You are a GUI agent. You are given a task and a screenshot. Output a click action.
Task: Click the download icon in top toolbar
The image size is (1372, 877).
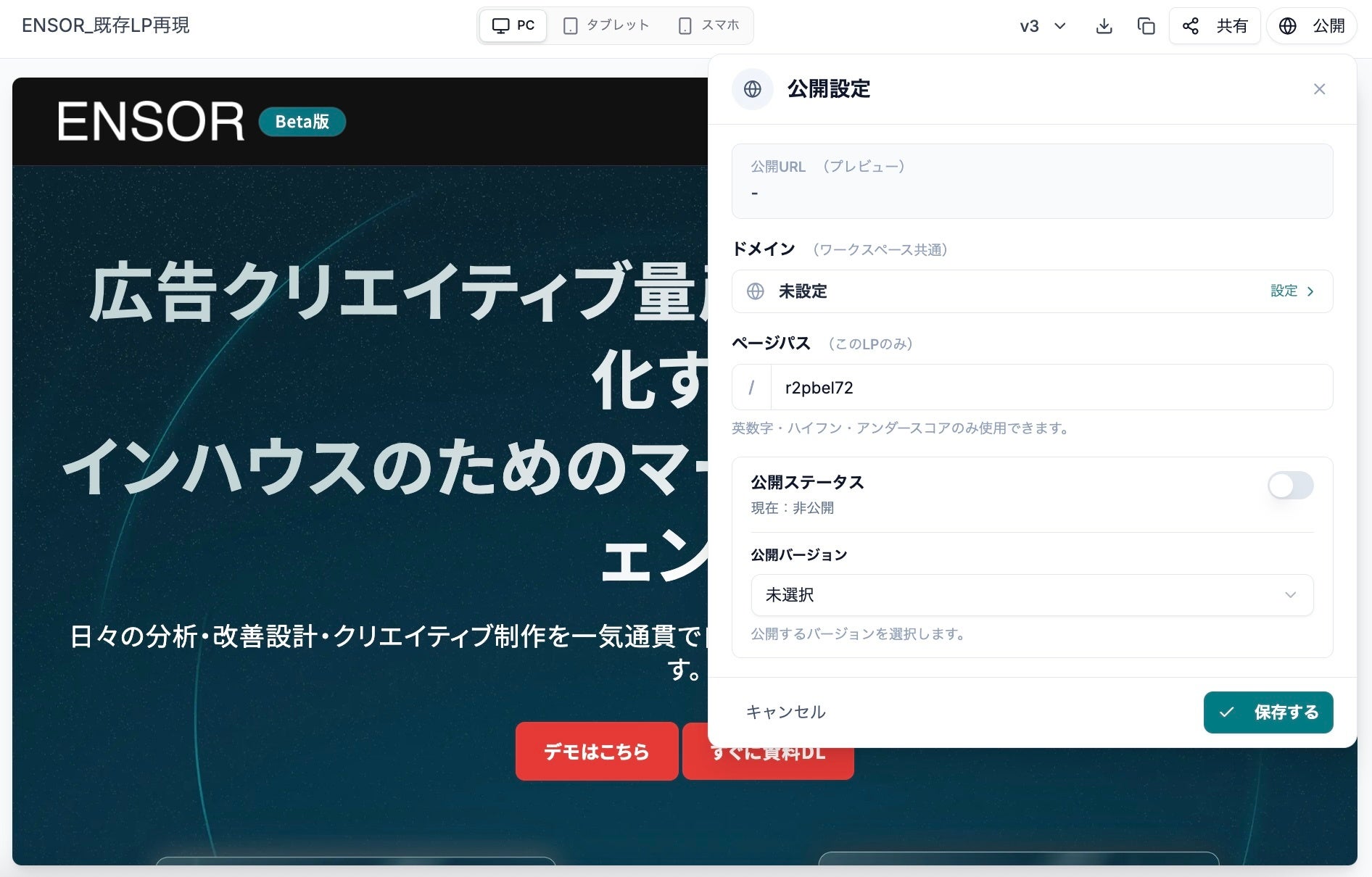(1104, 26)
